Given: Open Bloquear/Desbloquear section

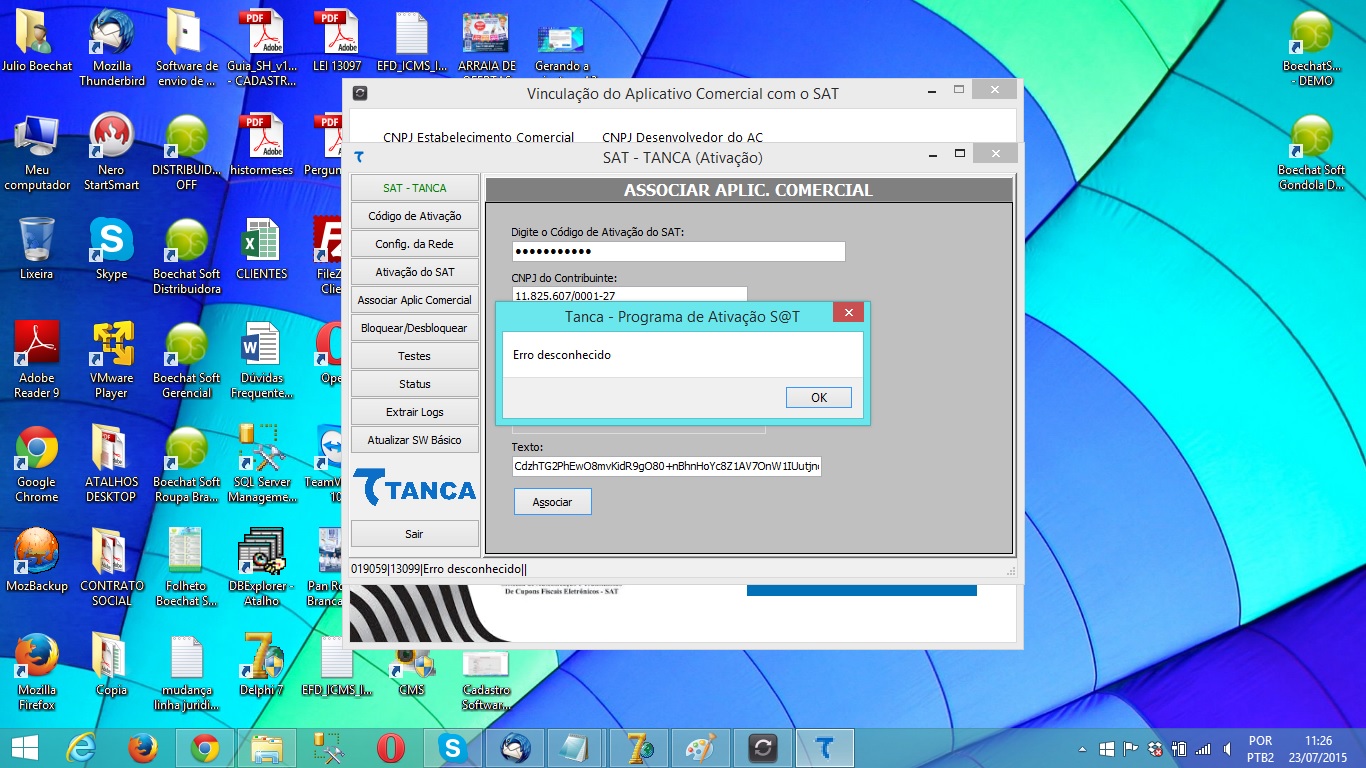Looking at the screenshot, I should coord(415,328).
